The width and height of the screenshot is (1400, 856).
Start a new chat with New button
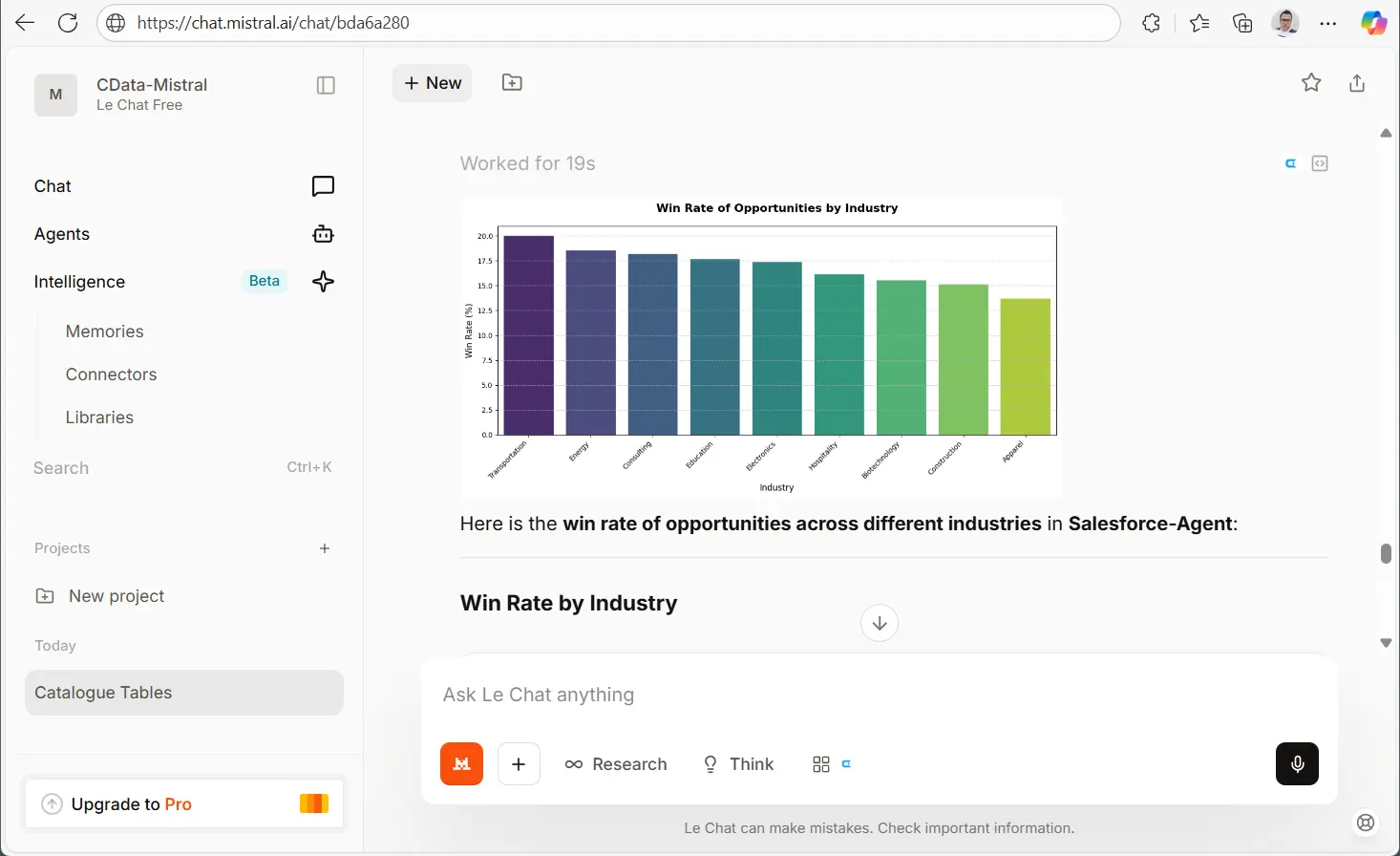[433, 83]
